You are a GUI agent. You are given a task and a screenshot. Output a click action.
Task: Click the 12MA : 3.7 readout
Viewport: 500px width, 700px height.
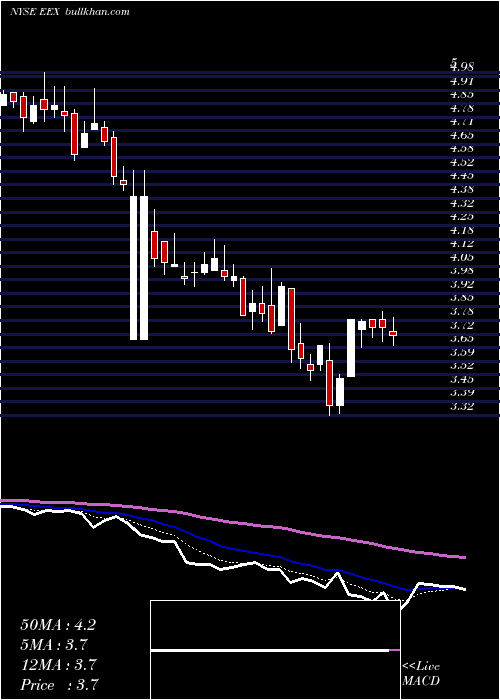click(58, 665)
